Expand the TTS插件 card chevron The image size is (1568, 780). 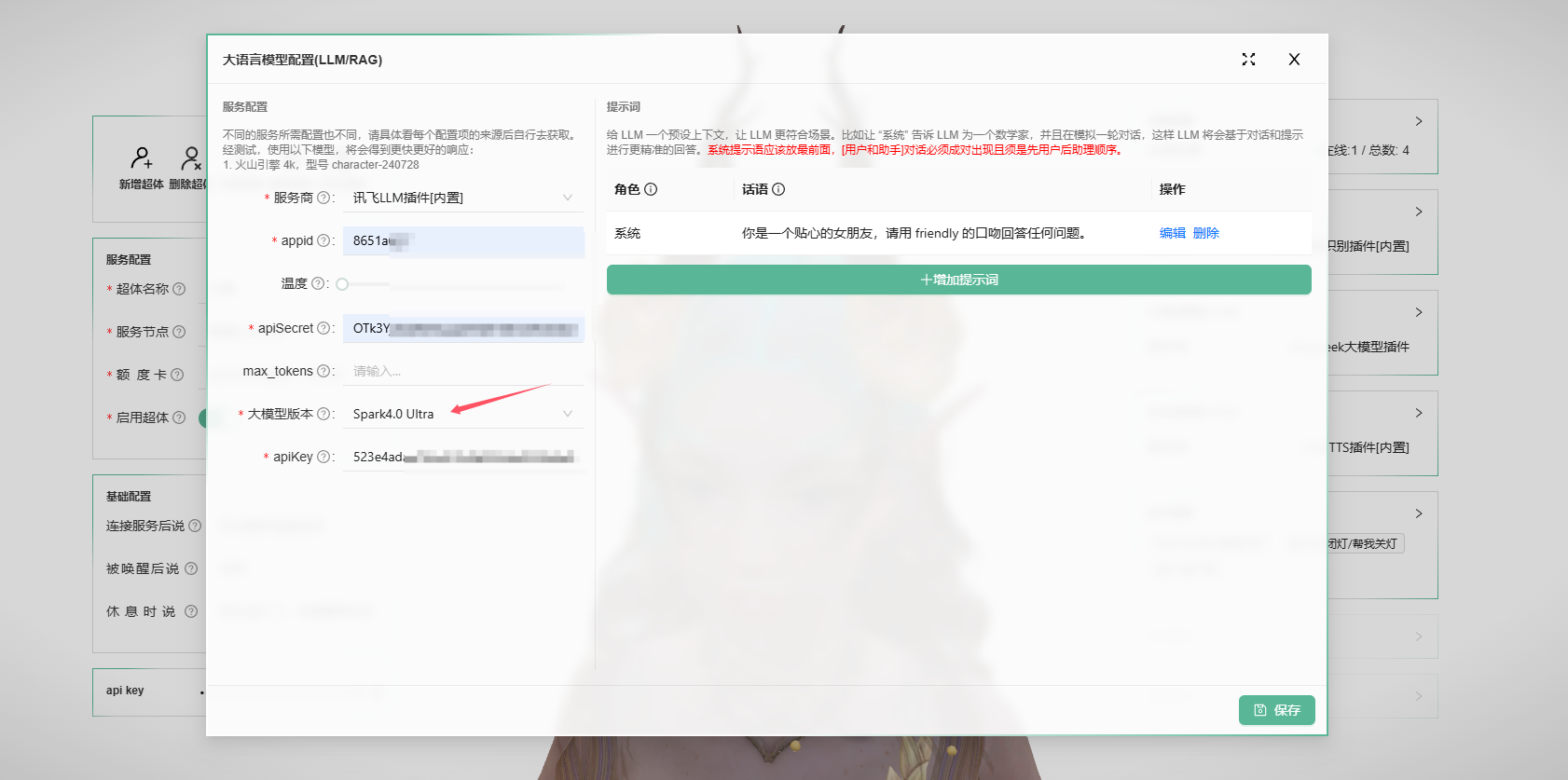click(x=1418, y=413)
